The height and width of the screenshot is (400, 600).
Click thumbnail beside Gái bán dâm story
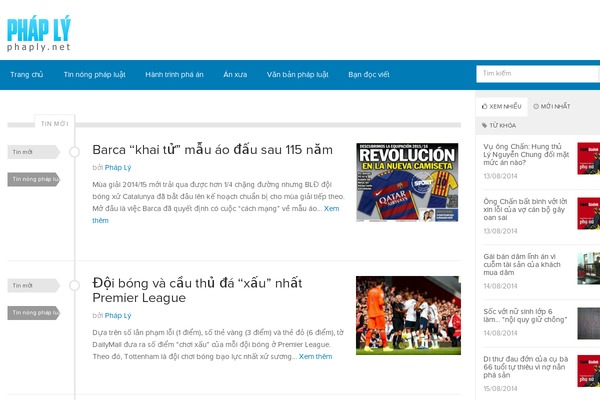tap(589, 268)
